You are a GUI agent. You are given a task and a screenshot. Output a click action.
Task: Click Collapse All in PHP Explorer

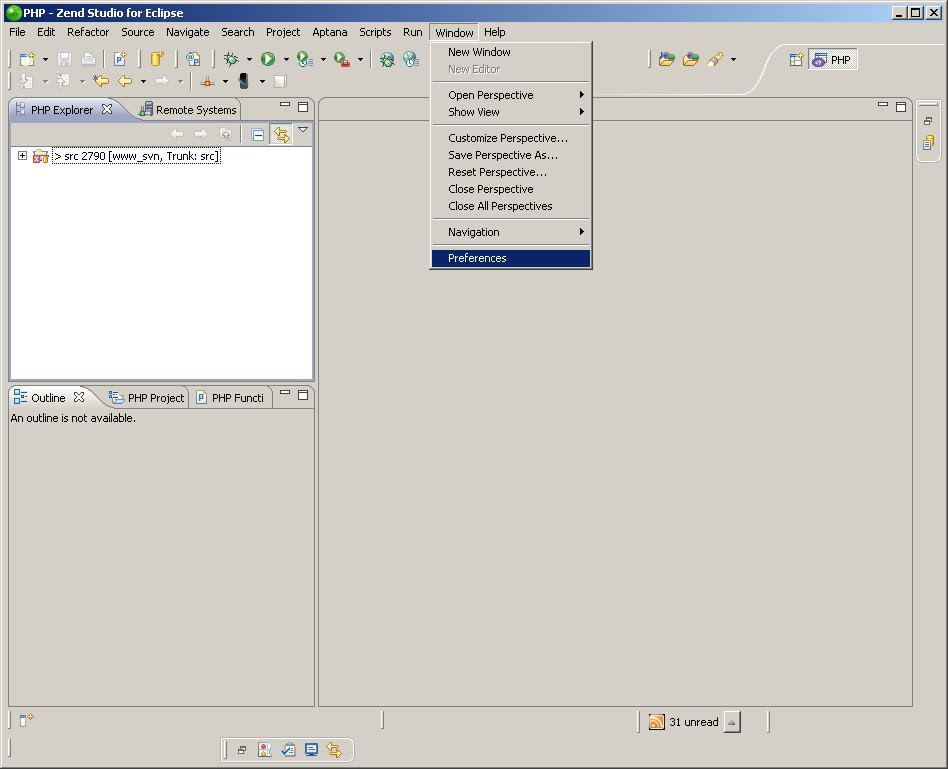click(258, 134)
